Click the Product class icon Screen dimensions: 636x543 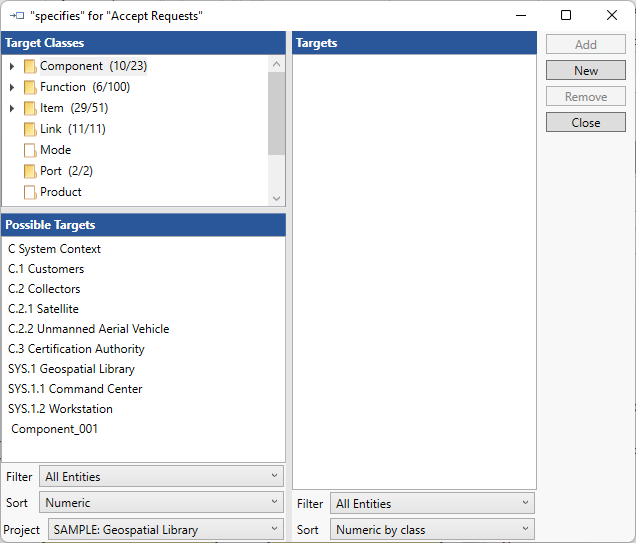[30, 192]
